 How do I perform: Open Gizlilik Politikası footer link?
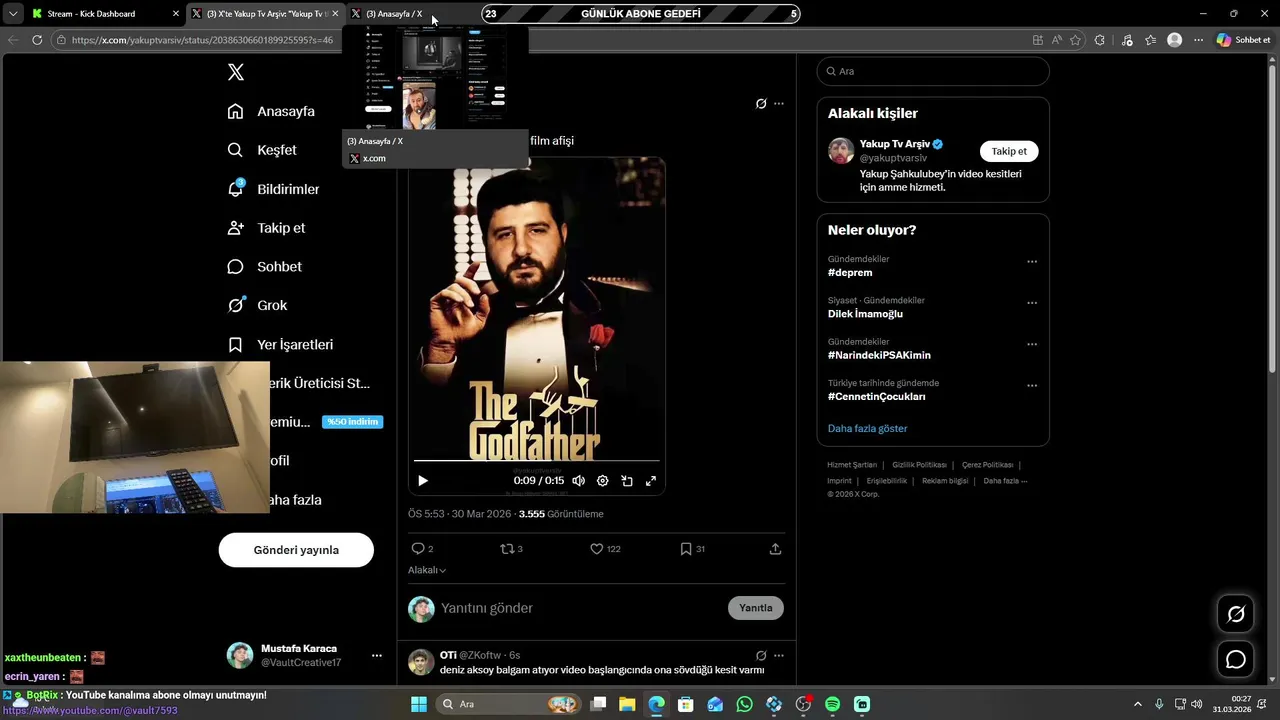point(919,465)
